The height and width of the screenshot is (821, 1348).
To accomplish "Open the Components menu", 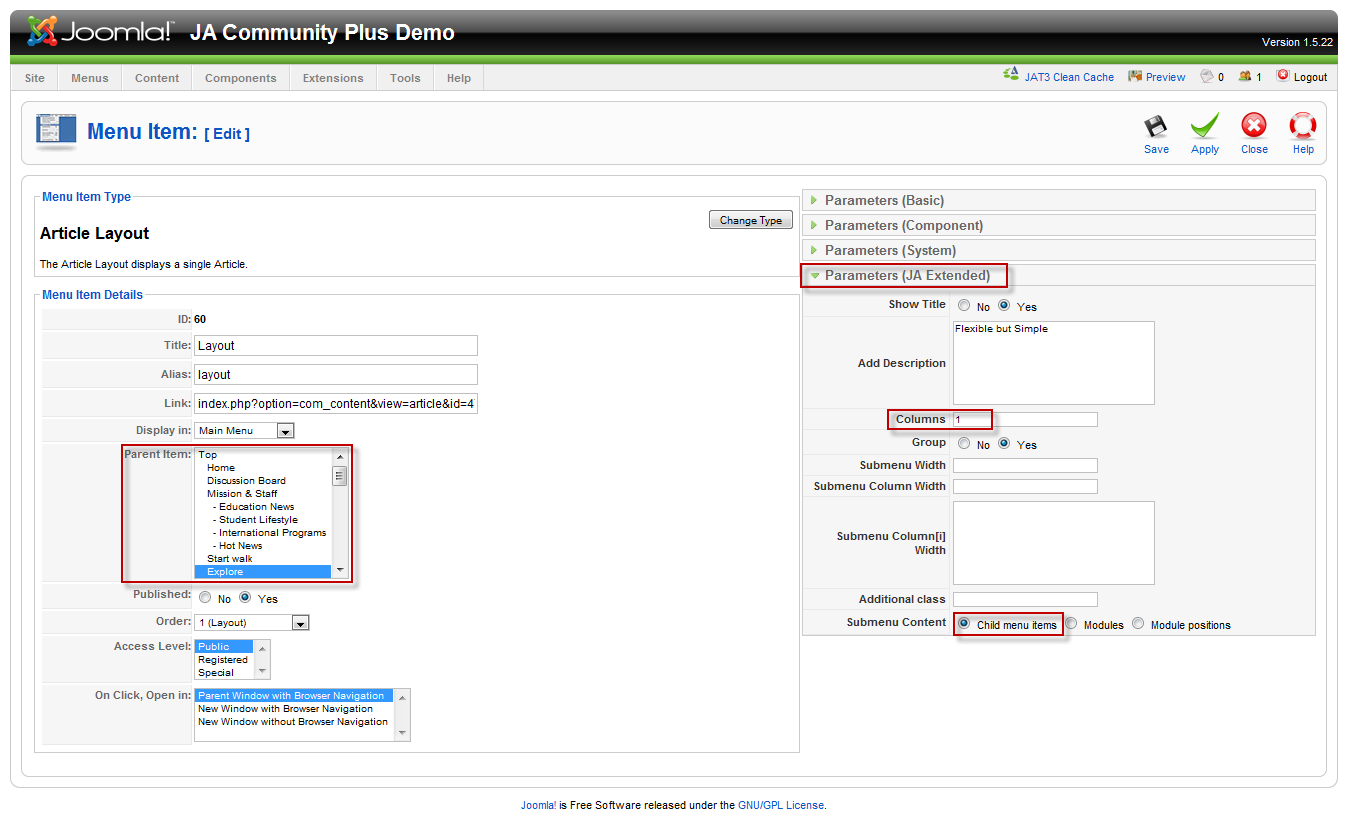I will pyautogui.click(x=240, y=78).
